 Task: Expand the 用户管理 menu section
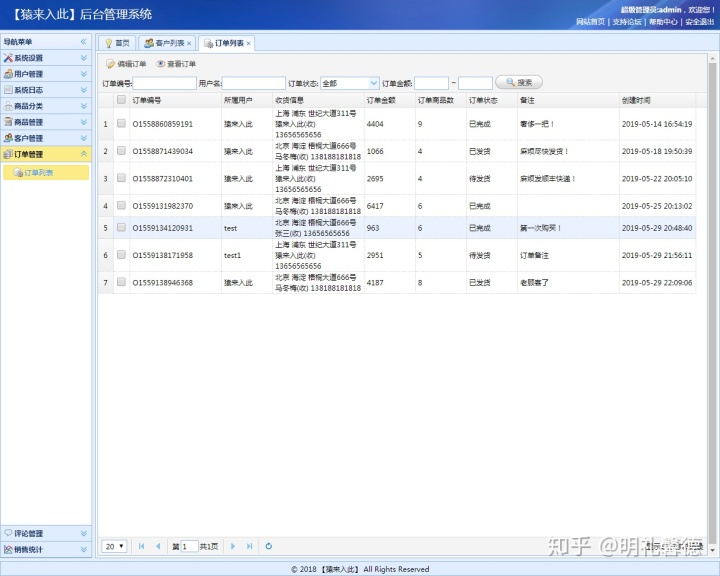click(x=84, y=74)
